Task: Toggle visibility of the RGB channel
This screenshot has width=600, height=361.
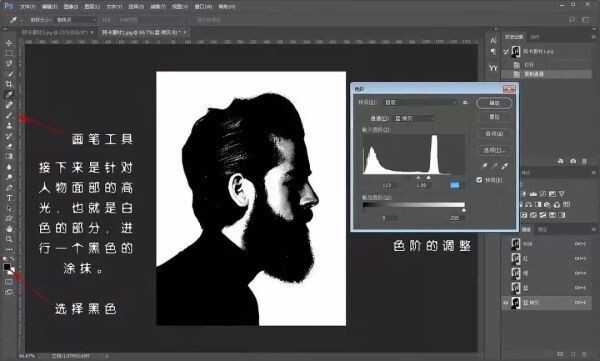Action: point(505,244)
